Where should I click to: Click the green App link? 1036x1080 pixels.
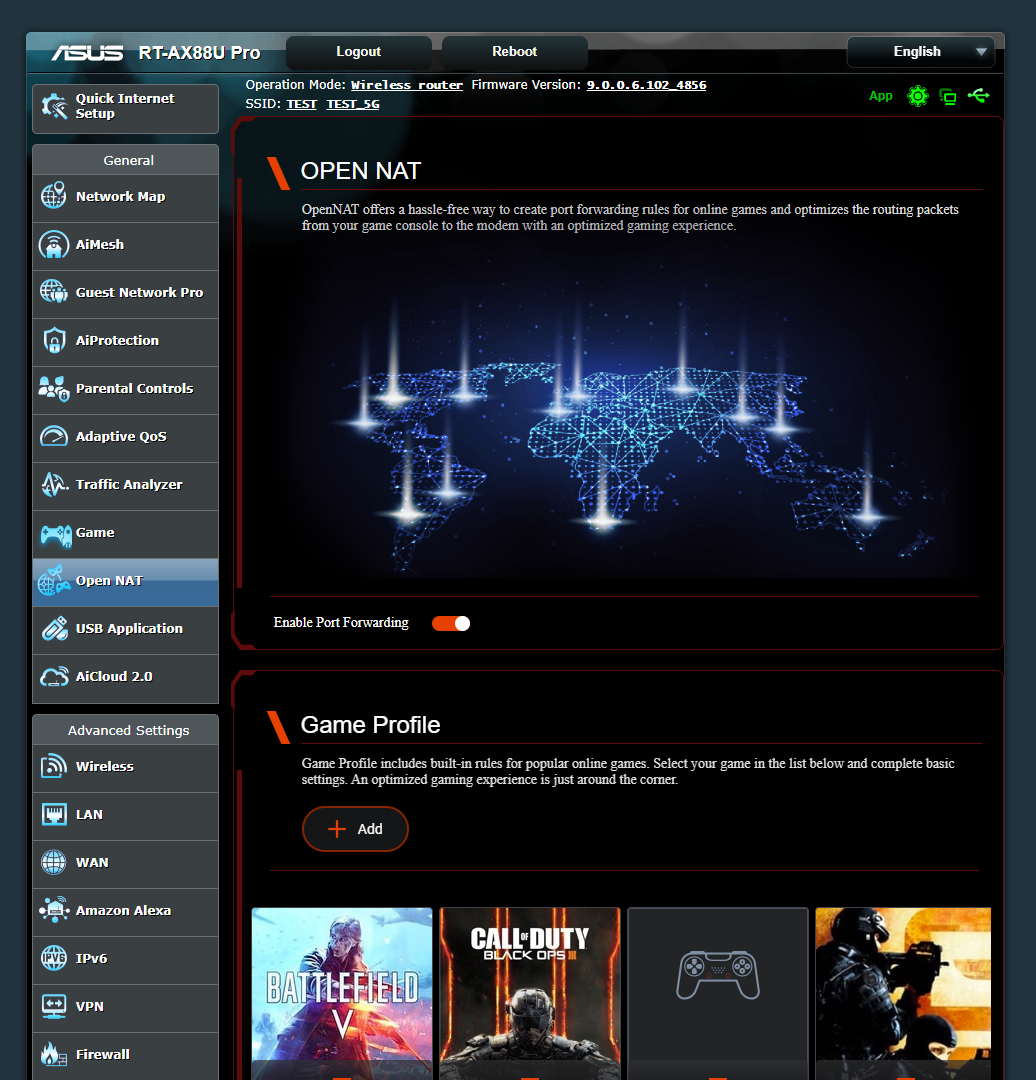click(880, 96)
